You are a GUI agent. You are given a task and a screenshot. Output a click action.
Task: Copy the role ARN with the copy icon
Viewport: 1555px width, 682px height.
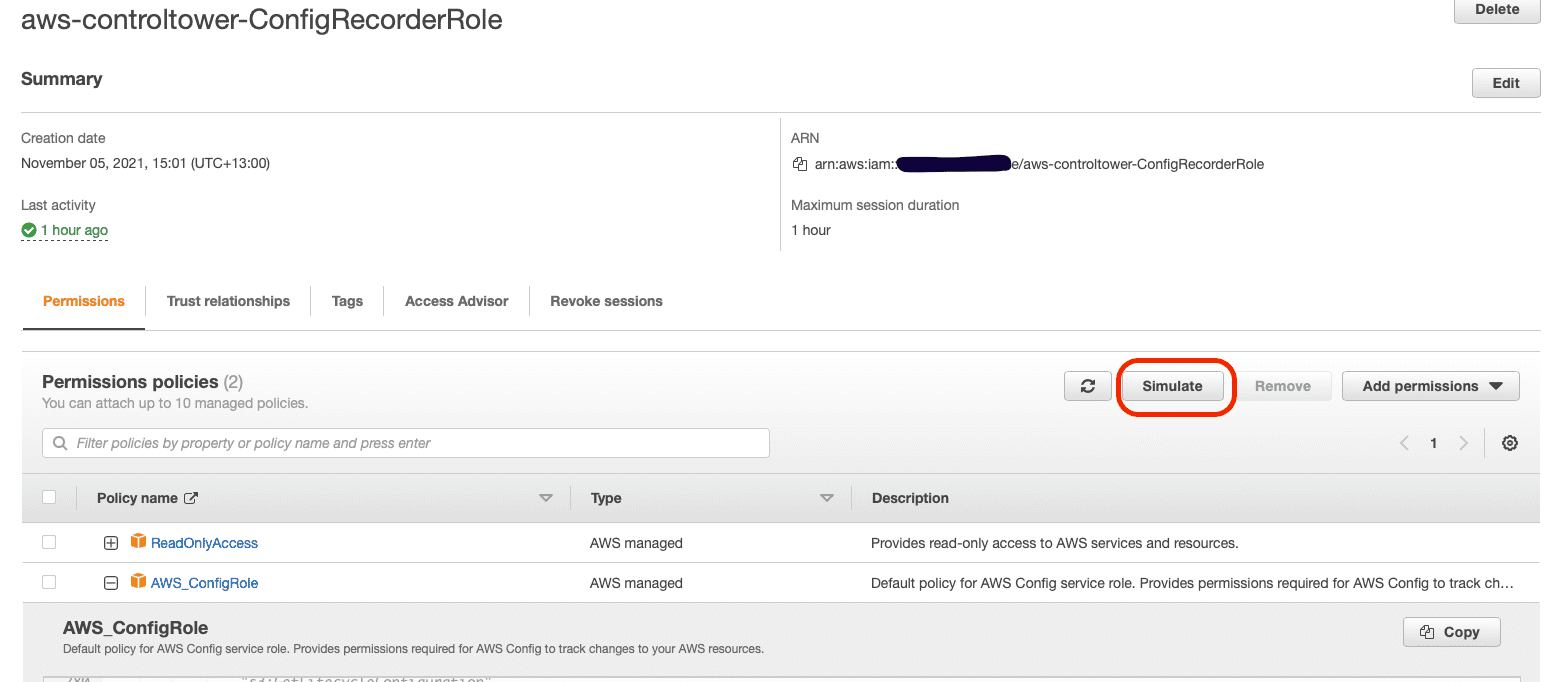[799, 164]
